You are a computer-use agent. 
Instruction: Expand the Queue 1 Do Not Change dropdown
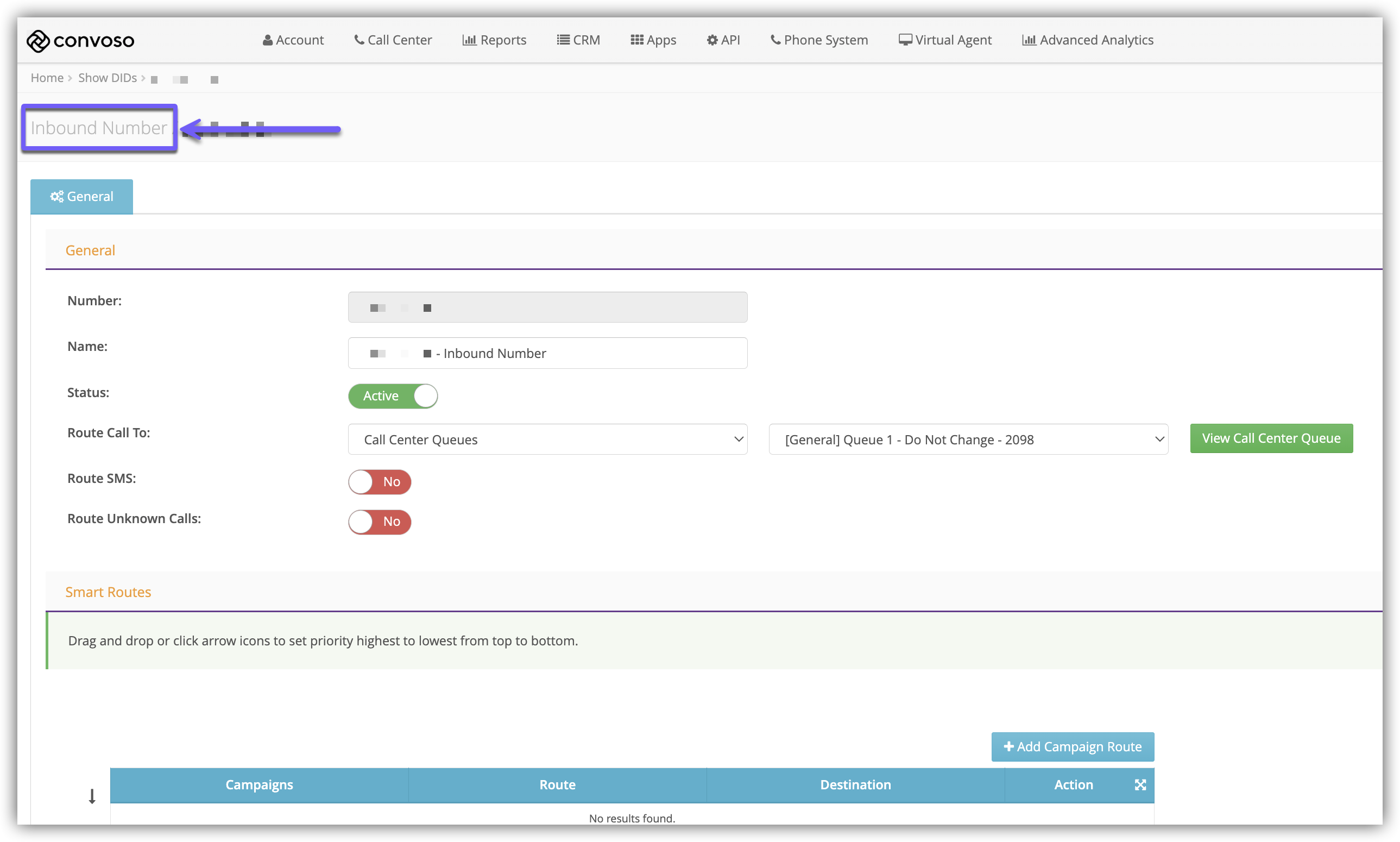(968, 439)
